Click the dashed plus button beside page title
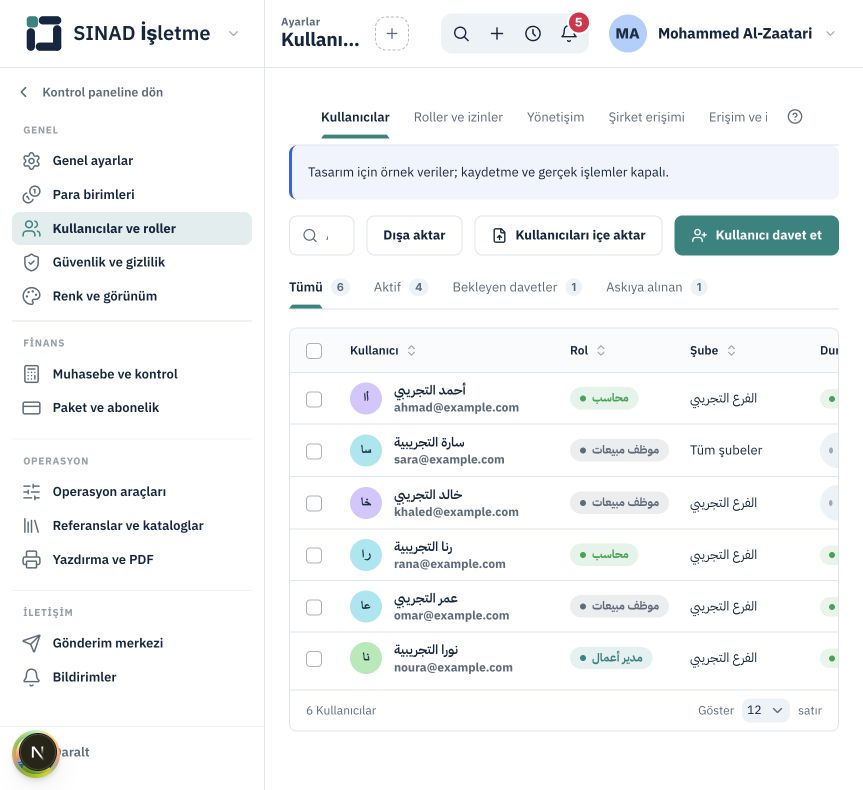The width and height of the screenshot is (863, 790). point(392,34)
